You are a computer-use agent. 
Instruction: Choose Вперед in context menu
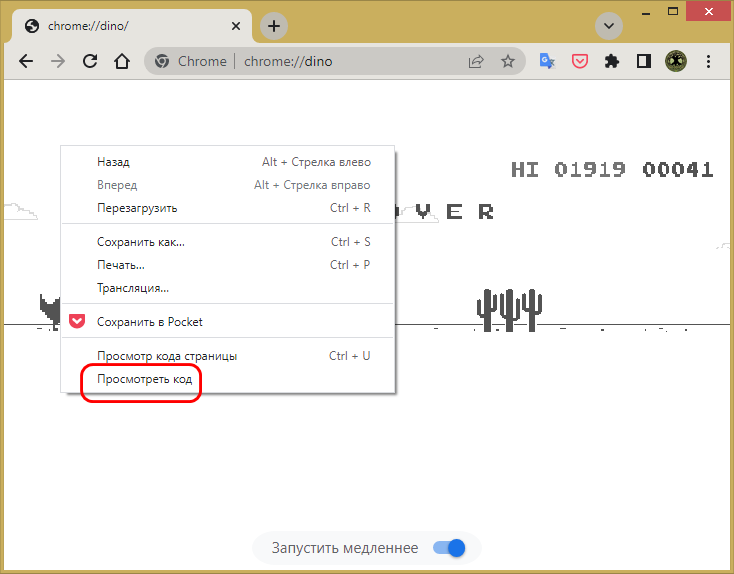(228, 185)
